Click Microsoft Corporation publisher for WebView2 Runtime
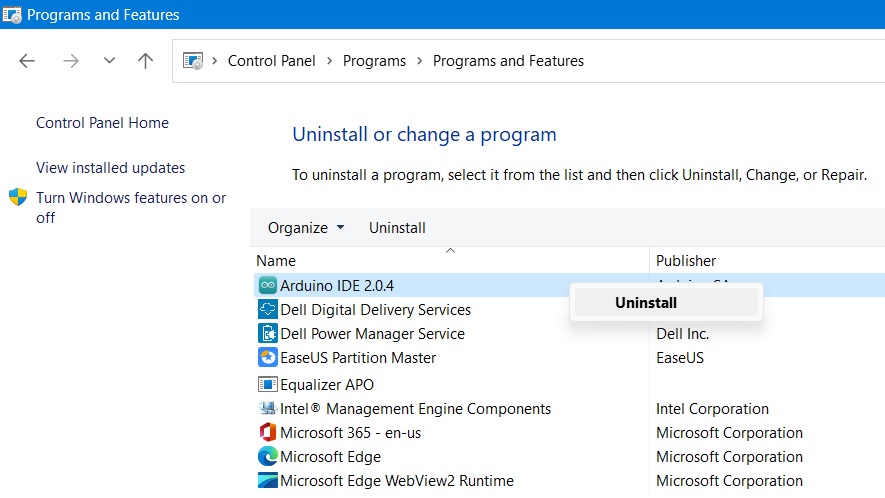885x498 pixels. [x=729, y=480]
